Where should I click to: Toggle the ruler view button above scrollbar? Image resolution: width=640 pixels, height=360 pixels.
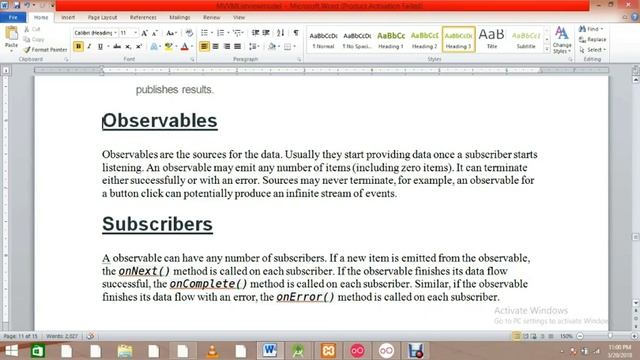coord(636,70)
